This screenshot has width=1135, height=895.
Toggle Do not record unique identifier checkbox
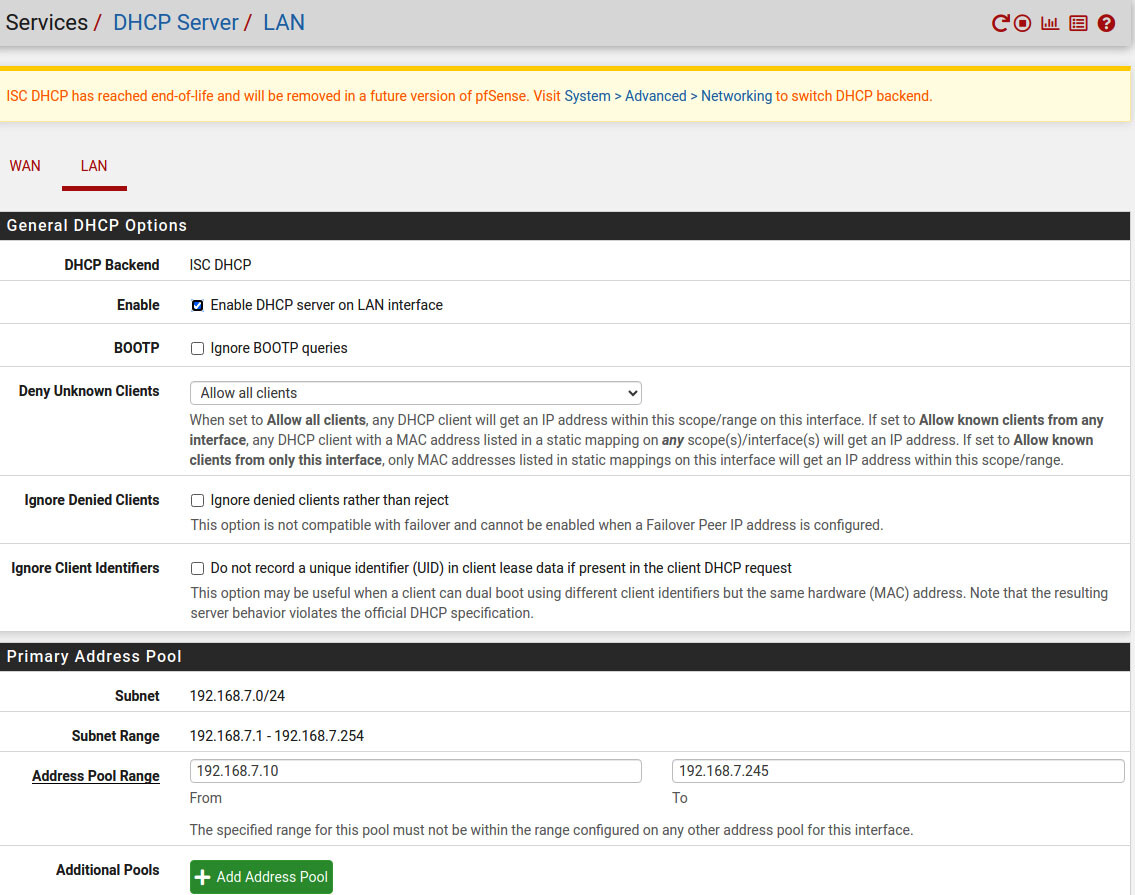[197, 568]
